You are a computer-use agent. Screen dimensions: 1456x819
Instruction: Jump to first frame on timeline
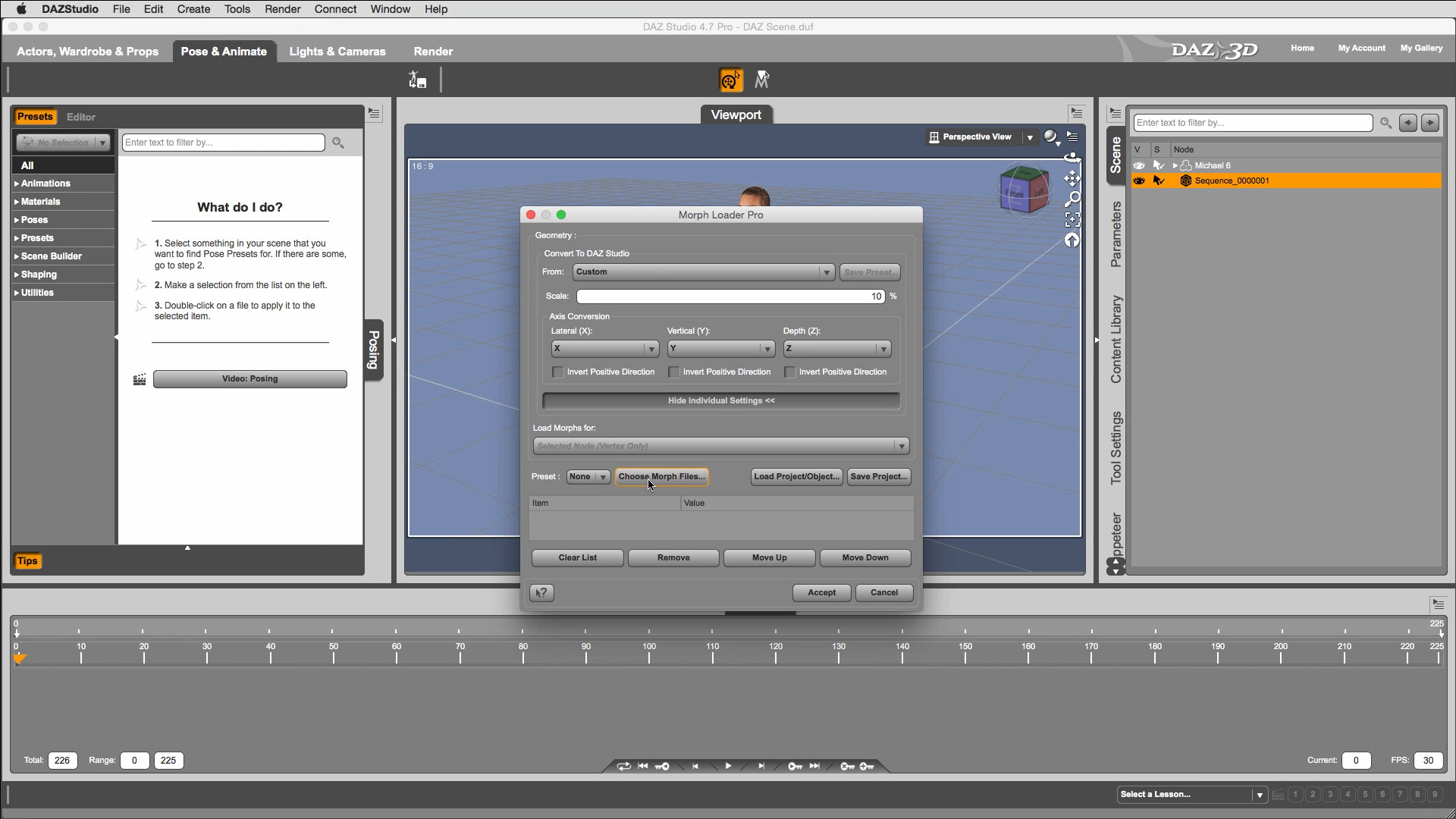click(x=643, y=766)
